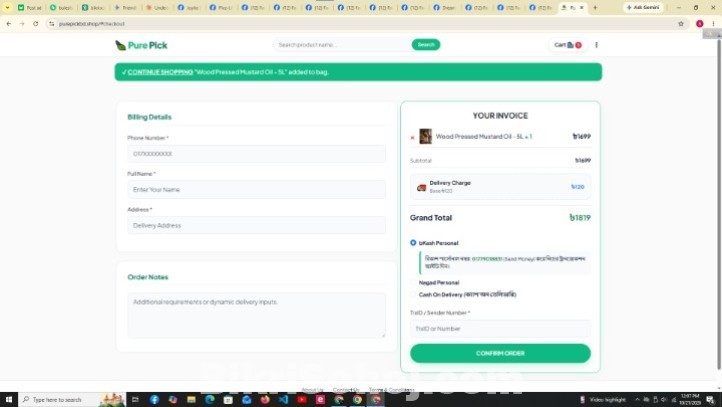Open Microsoft Edge from the taskbar

pos(210,400)
